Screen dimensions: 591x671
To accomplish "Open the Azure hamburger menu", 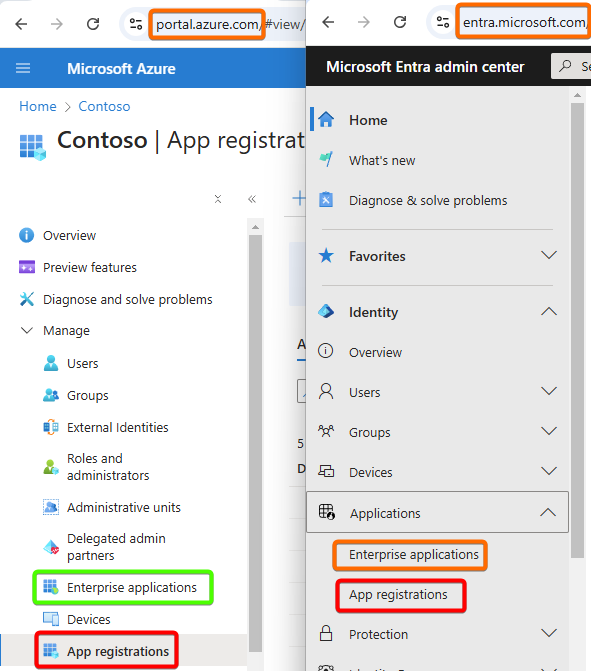I will (x=23, y=68).
